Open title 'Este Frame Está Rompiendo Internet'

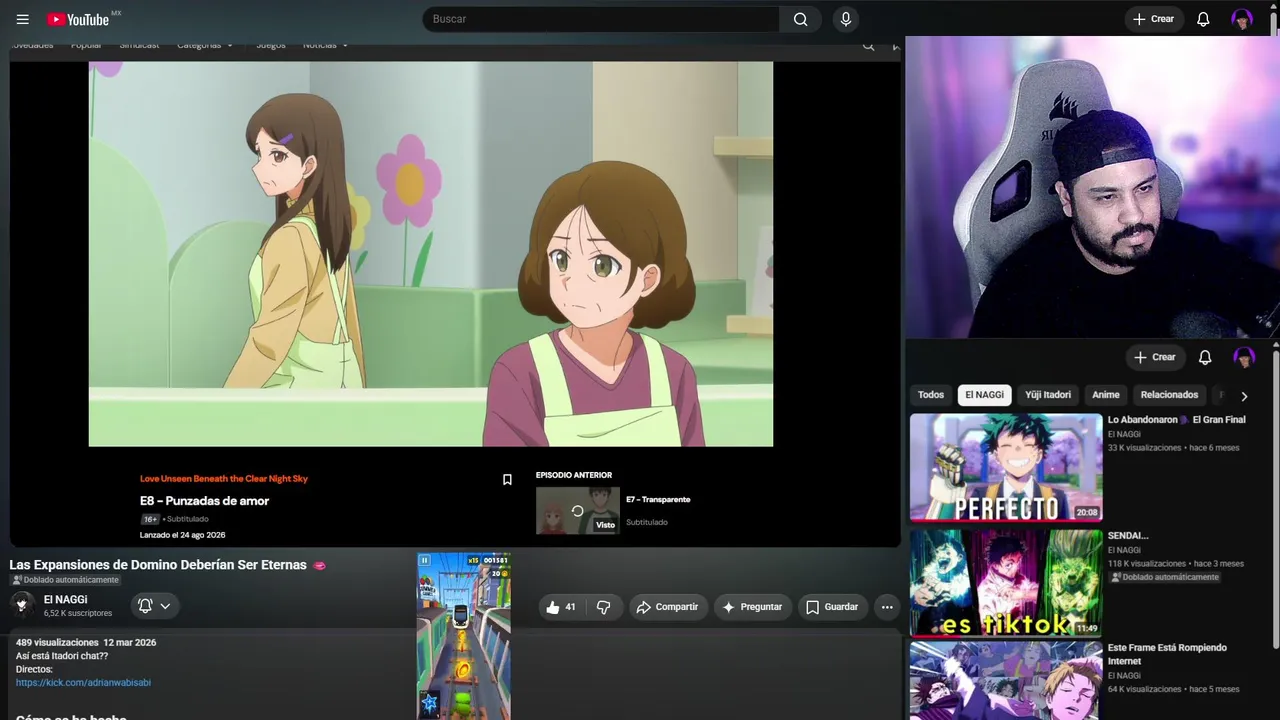click(x=1167, y=654)
